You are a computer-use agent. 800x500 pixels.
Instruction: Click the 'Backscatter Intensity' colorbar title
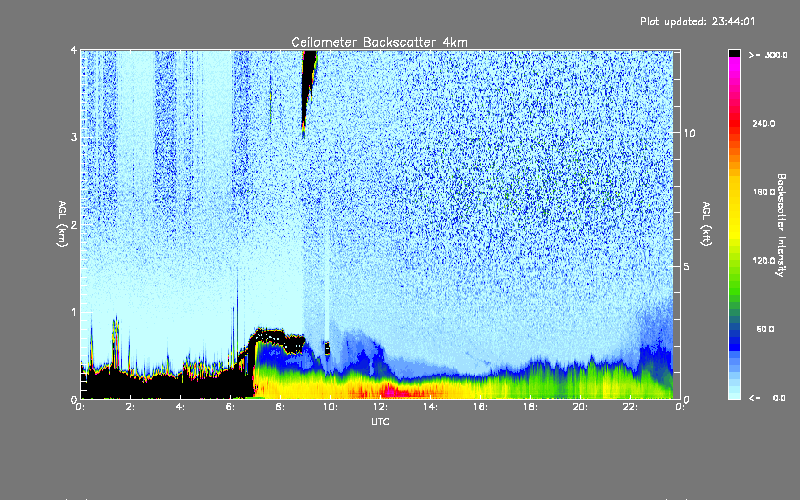pos(781,225)
